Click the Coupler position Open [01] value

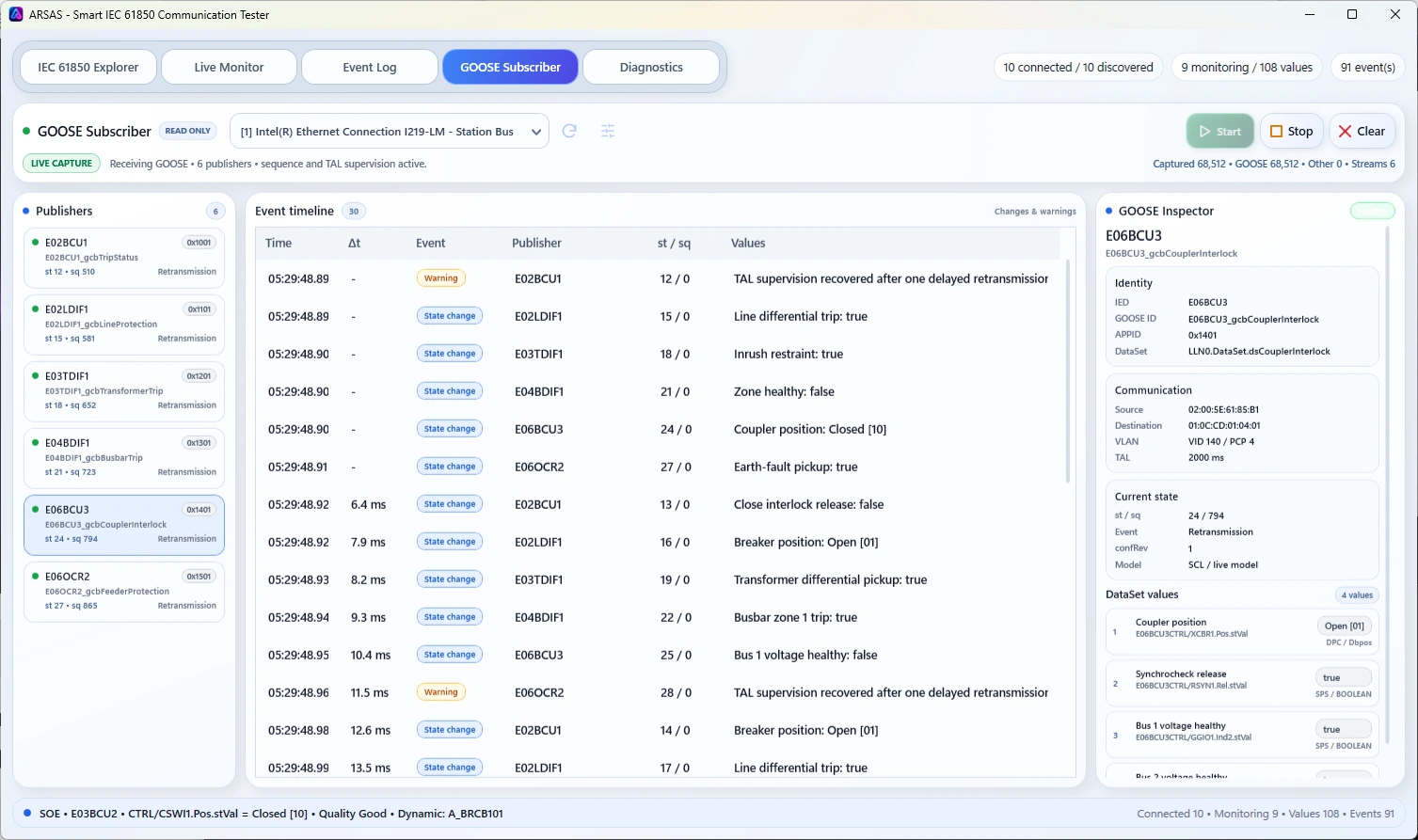point(1344,626)
